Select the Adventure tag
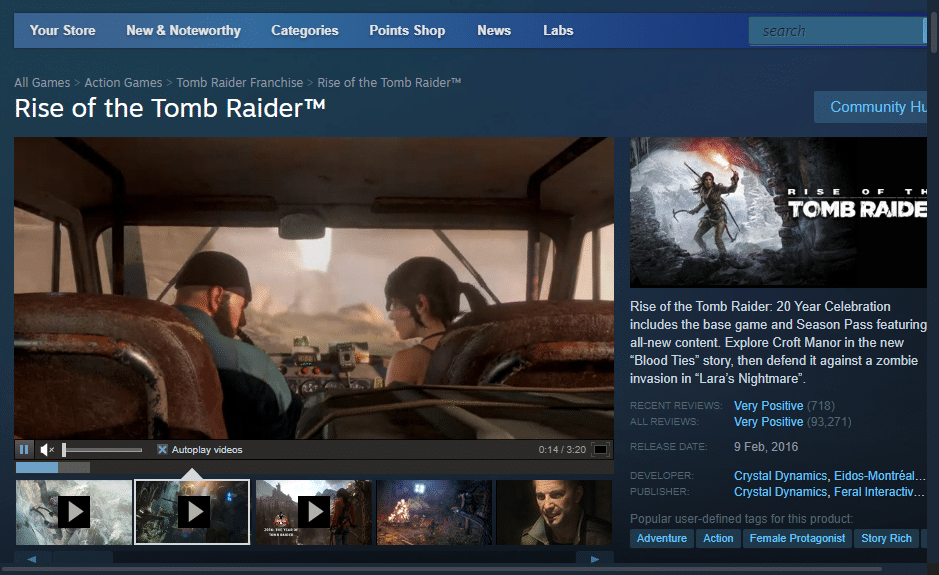939x575 pixels. click(662, 538)
